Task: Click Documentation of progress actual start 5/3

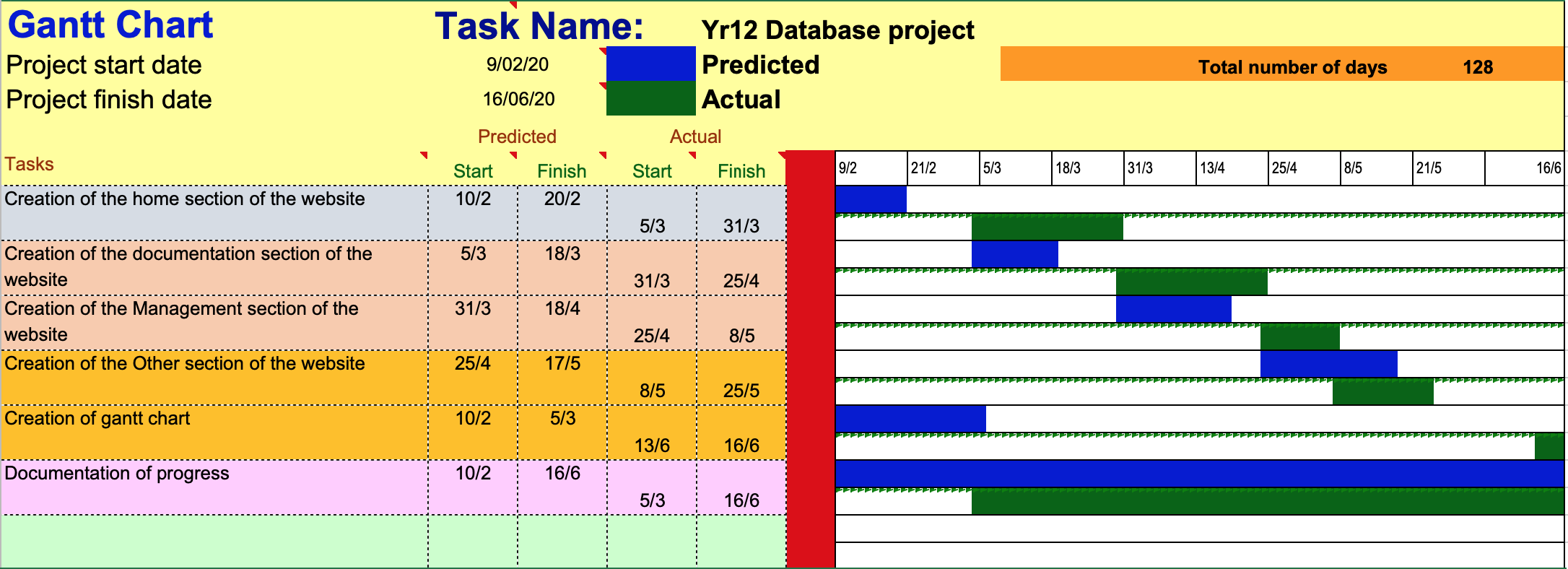Action: (652, 500)
